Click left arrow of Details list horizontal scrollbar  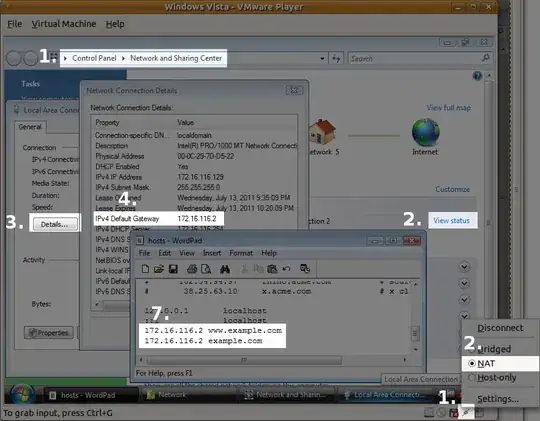[97, 304]
